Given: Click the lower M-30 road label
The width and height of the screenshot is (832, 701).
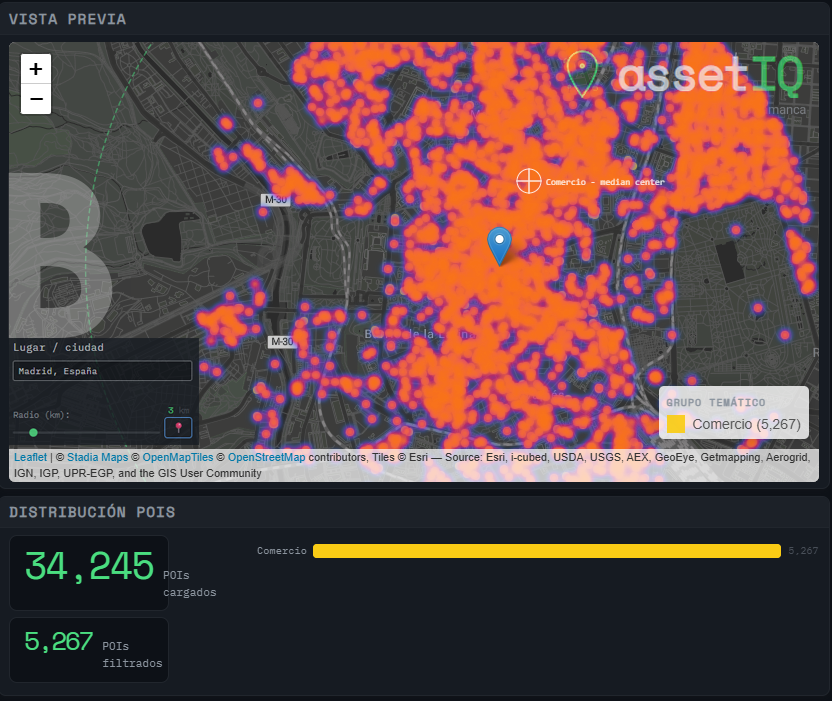Looking at the screenshot, I should pyautogui.click(x=281, y=342).
